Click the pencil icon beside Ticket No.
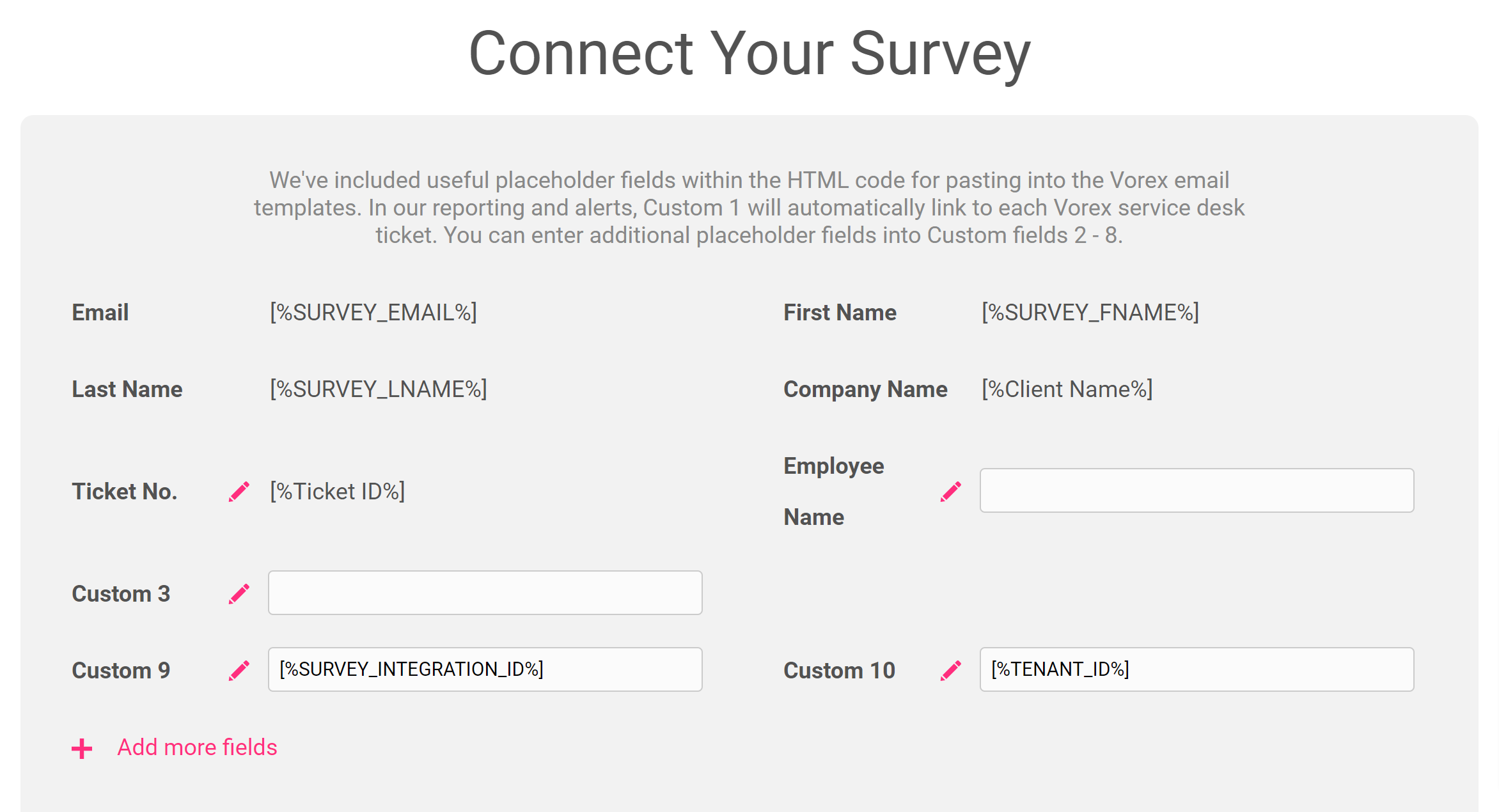 (x=239, y=492)
